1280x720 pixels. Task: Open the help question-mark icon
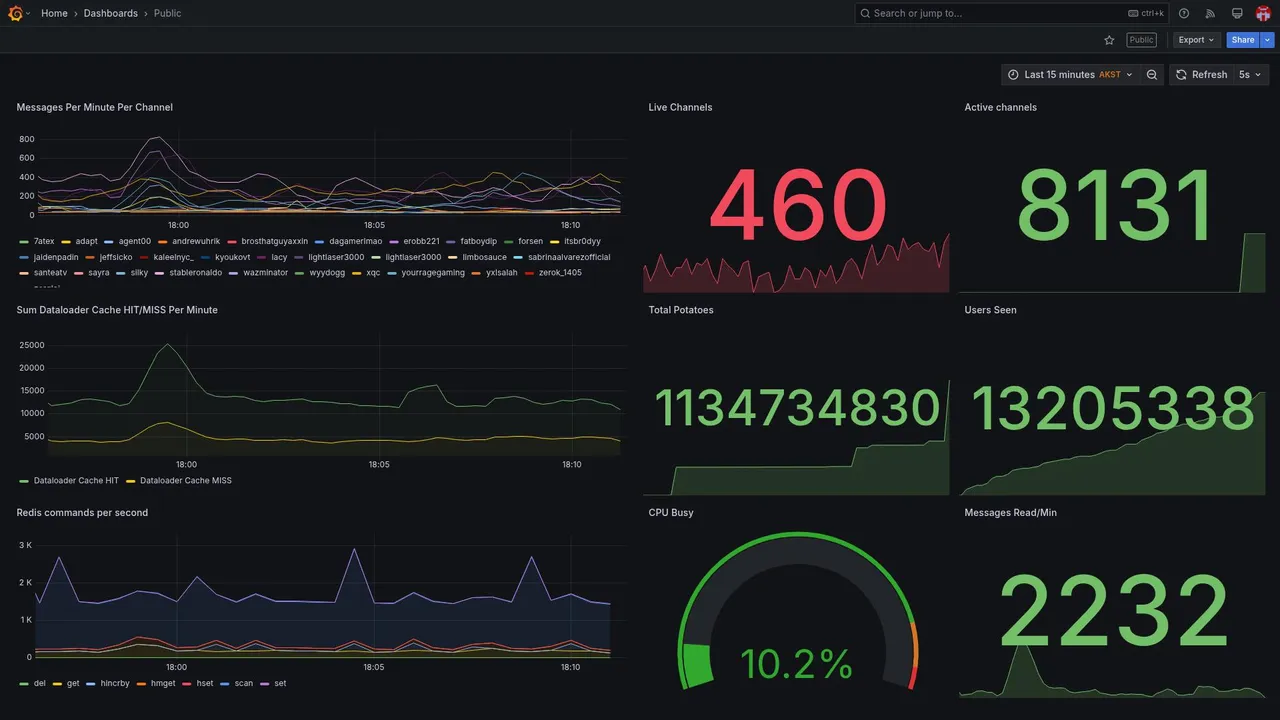1184,13
